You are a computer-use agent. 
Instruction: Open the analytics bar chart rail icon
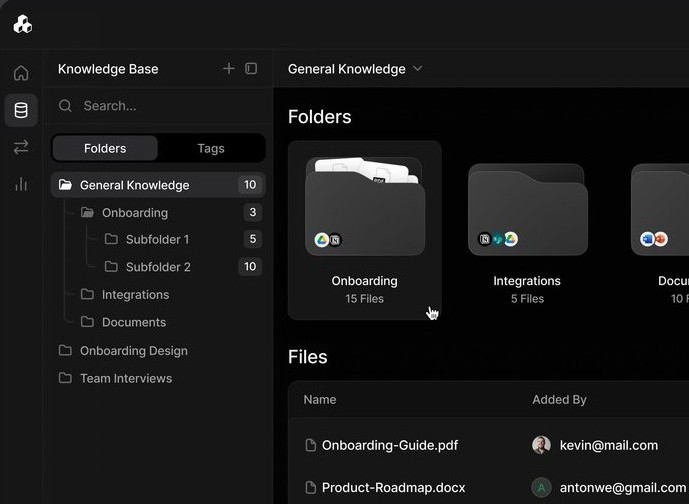21,184
